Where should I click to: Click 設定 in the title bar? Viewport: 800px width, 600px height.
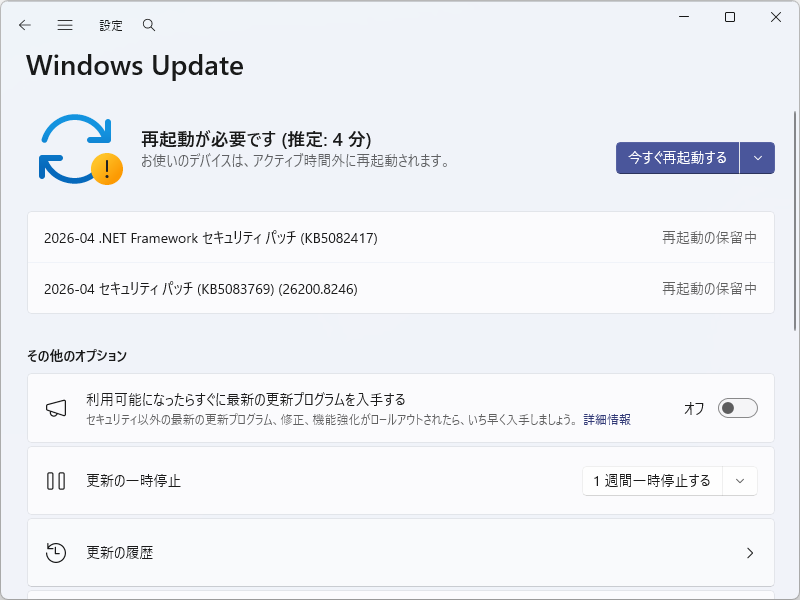click(x=110, y=25)
